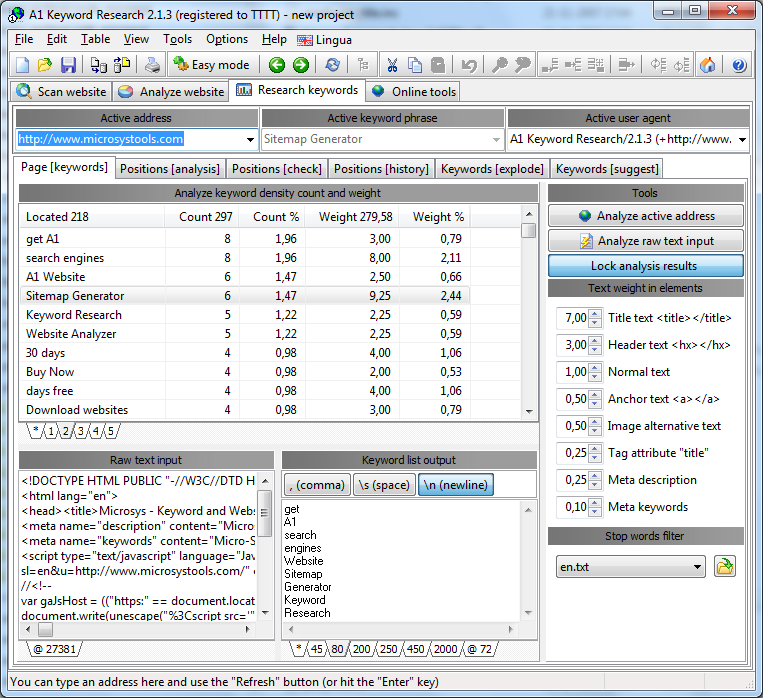The image size is (763, 698).
Task: Click keyword table vertical scrollbar thumb
Action: point(528,231)
